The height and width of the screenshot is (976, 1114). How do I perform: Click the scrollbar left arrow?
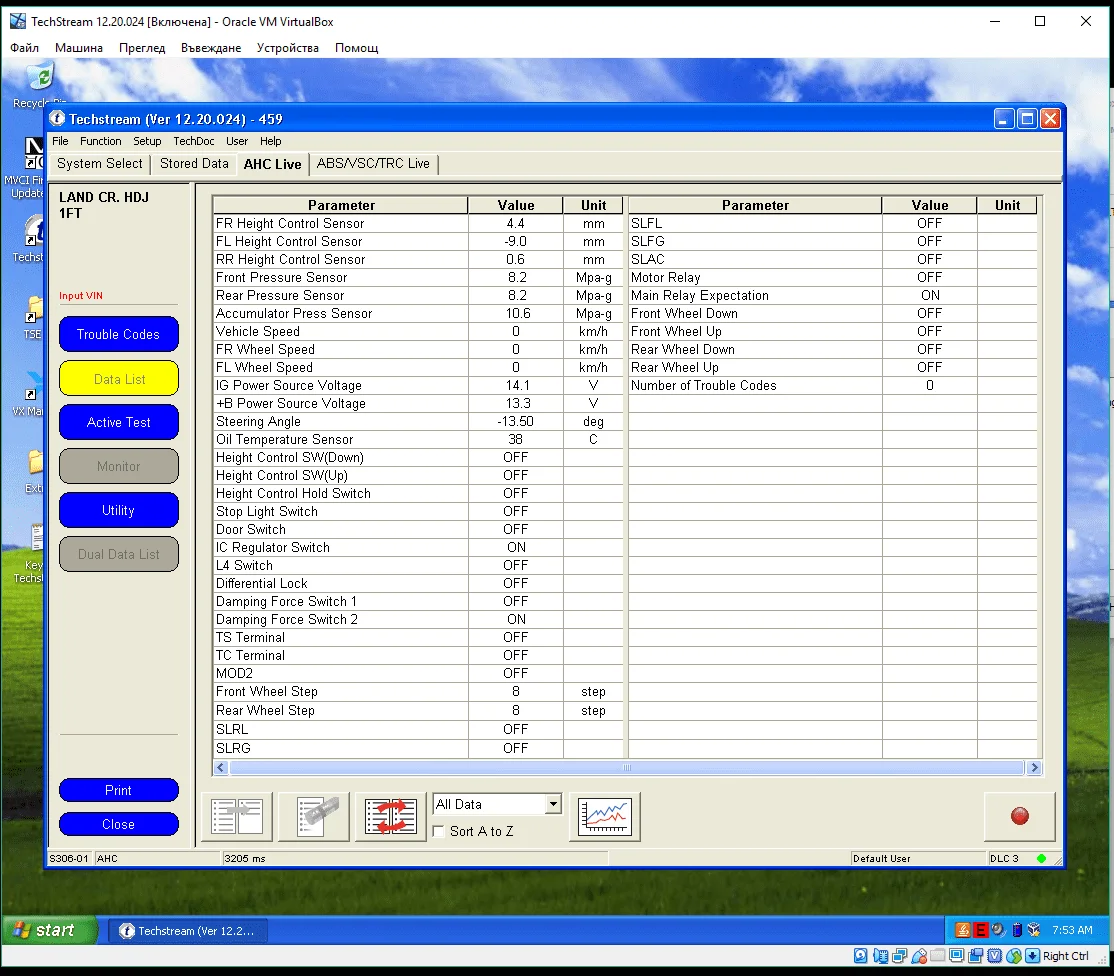(x=221, y=768)
